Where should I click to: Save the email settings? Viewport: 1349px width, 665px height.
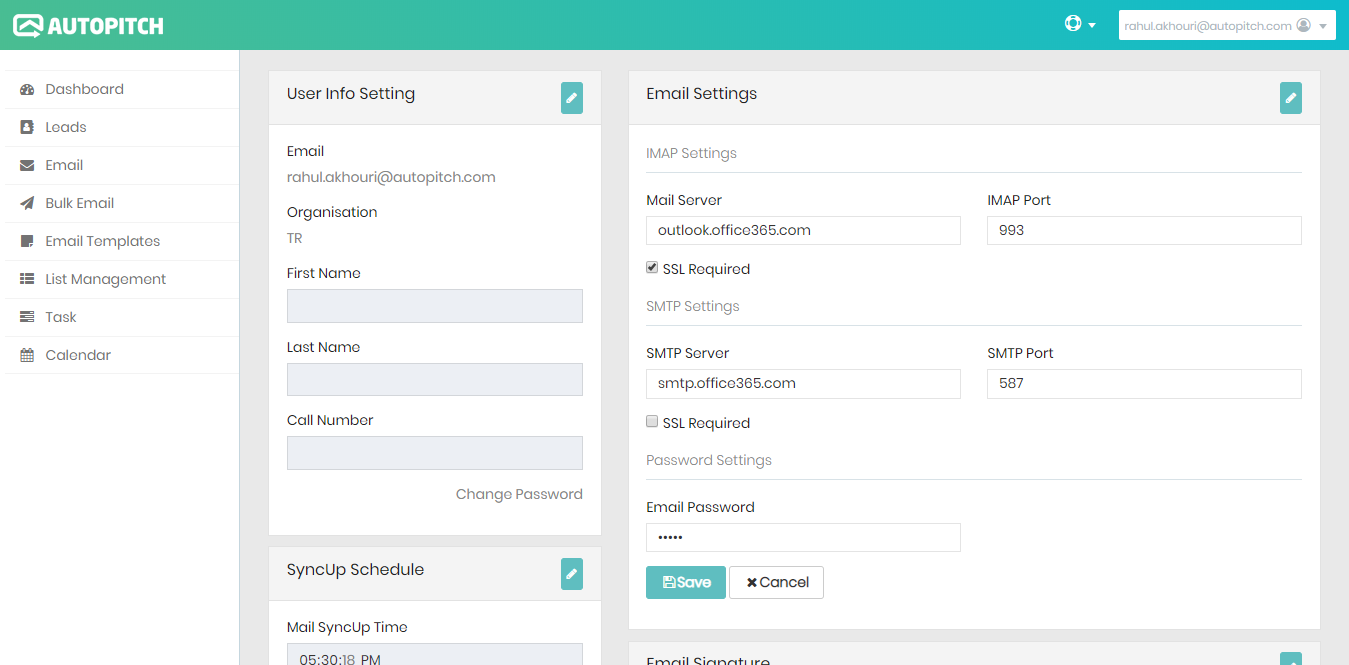(686, 583)
